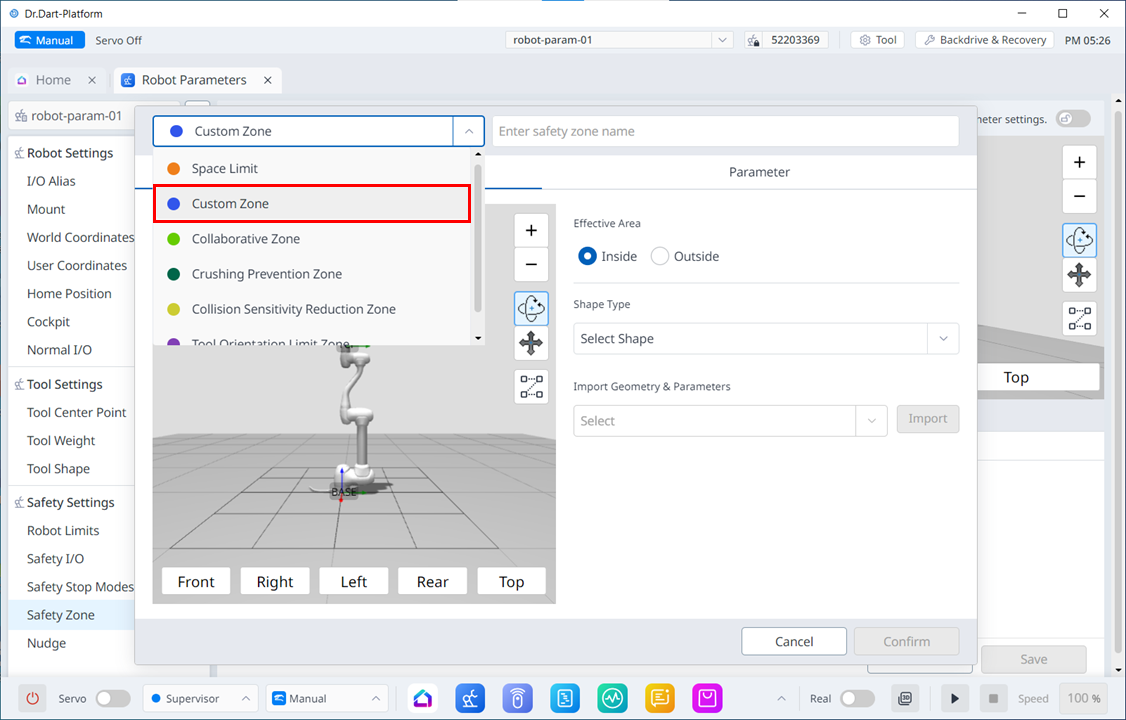
Task: Zoom in with dialog viewer plus button
Action: tap(531, 230)
